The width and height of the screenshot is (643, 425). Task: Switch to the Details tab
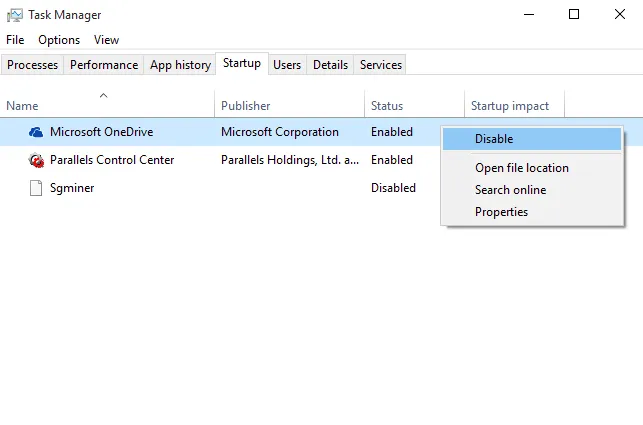click(x=331, y=65)
